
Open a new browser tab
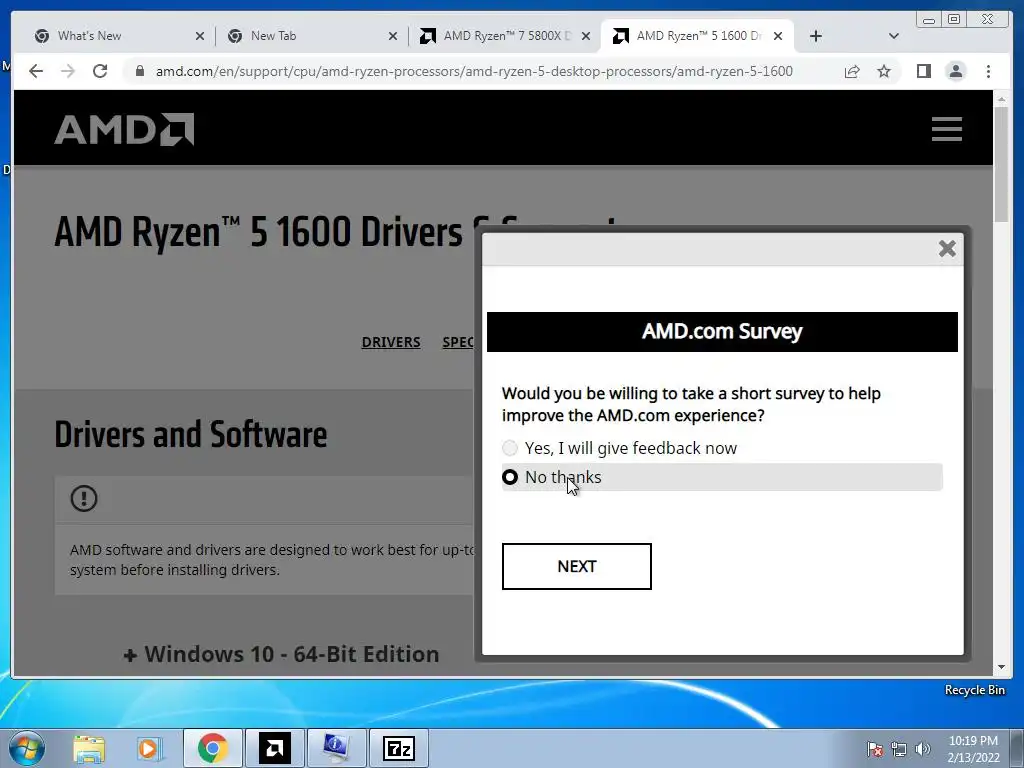click(816, 36)
